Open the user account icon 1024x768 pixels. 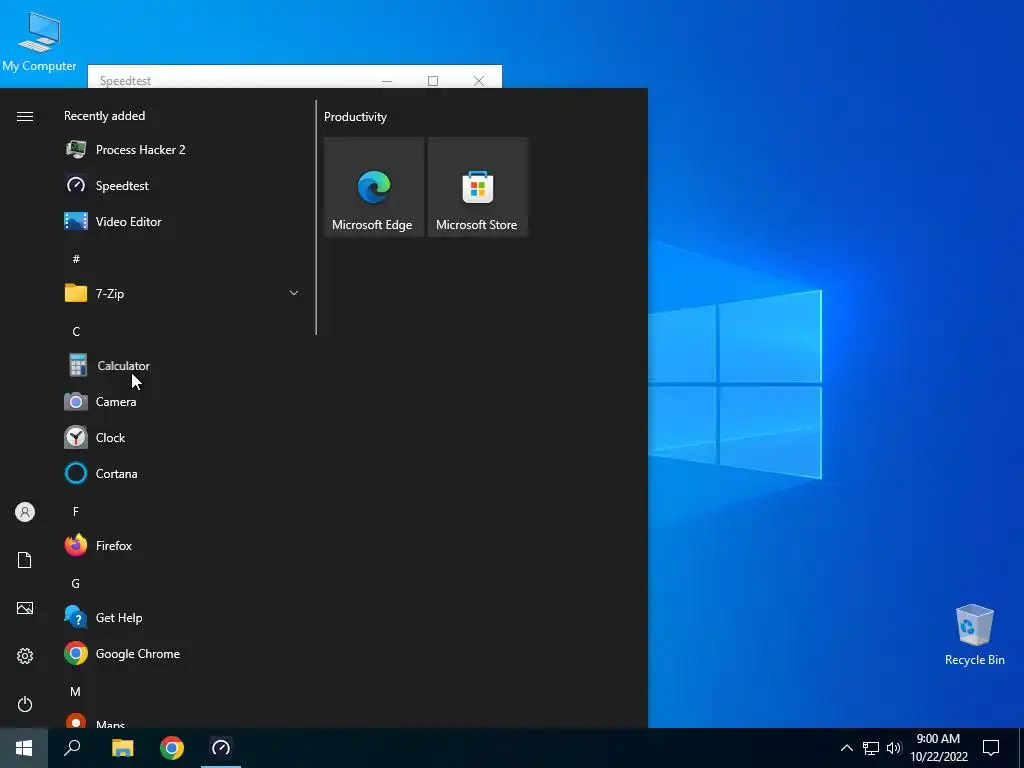pyautogui.click(x=25, y=512)
